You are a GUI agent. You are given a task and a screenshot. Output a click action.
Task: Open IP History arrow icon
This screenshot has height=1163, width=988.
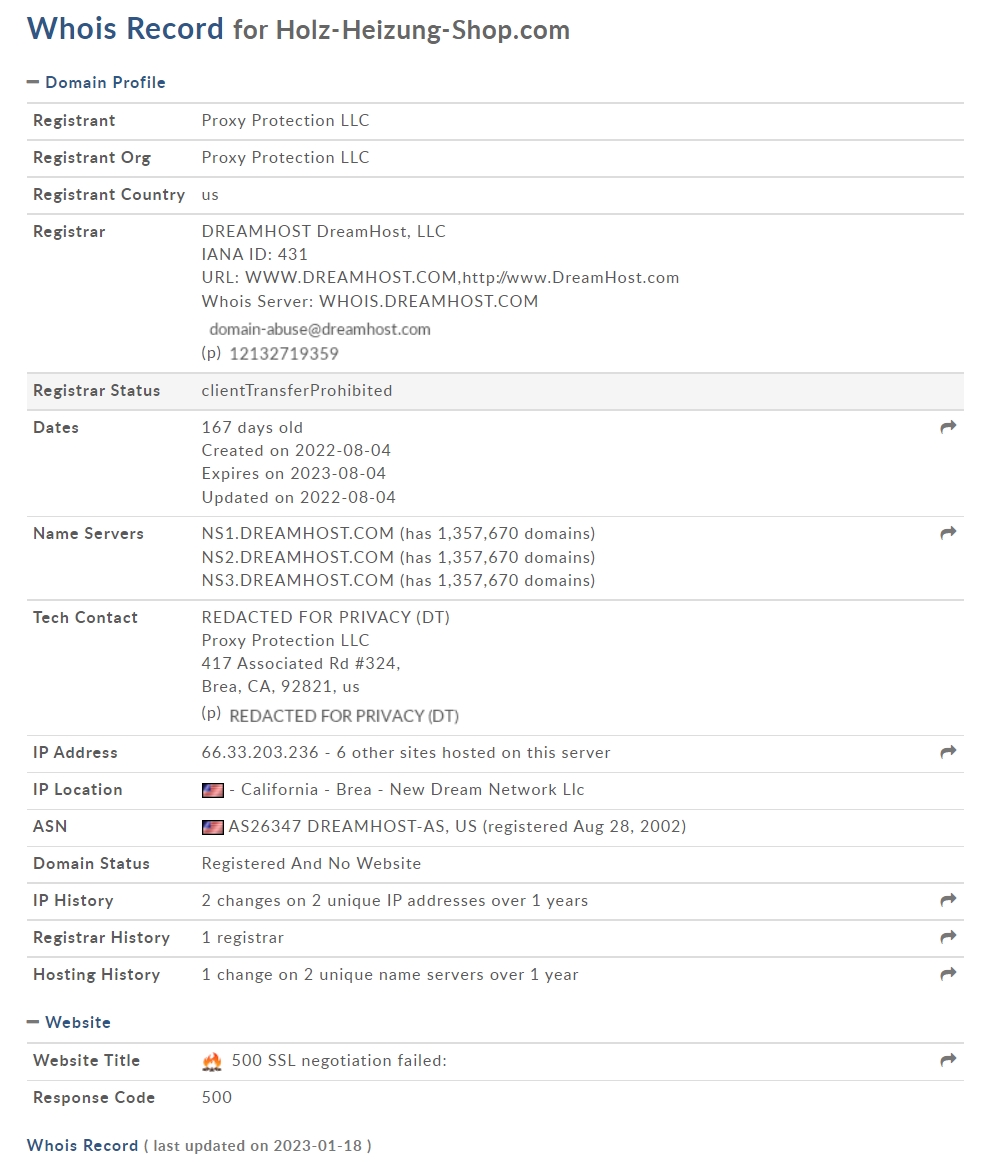click(x=948, y=900)
